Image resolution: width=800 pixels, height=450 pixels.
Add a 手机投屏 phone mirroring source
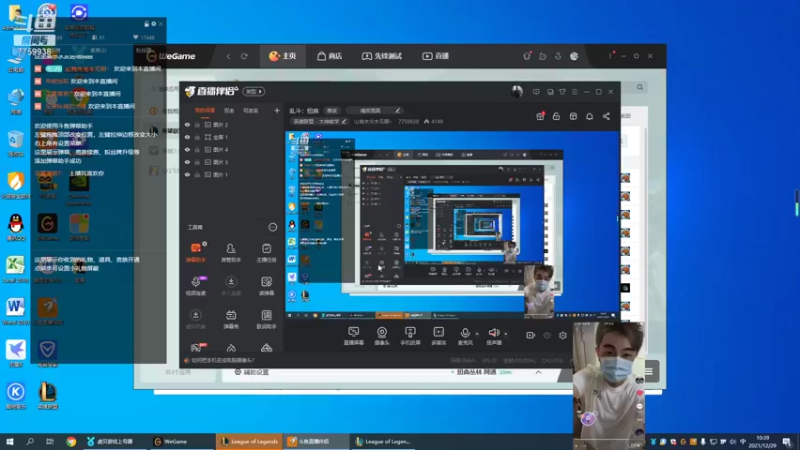tap(410, 336)
